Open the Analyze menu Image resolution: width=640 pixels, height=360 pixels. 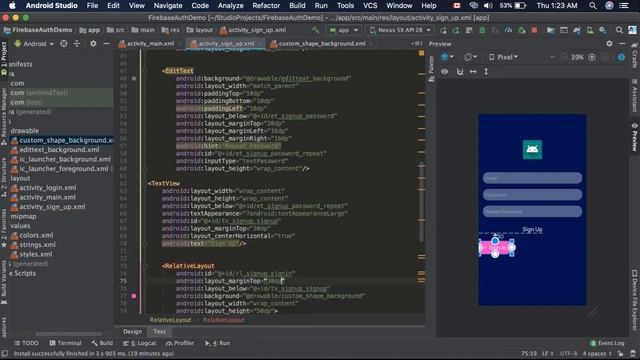tap(230, 6)
